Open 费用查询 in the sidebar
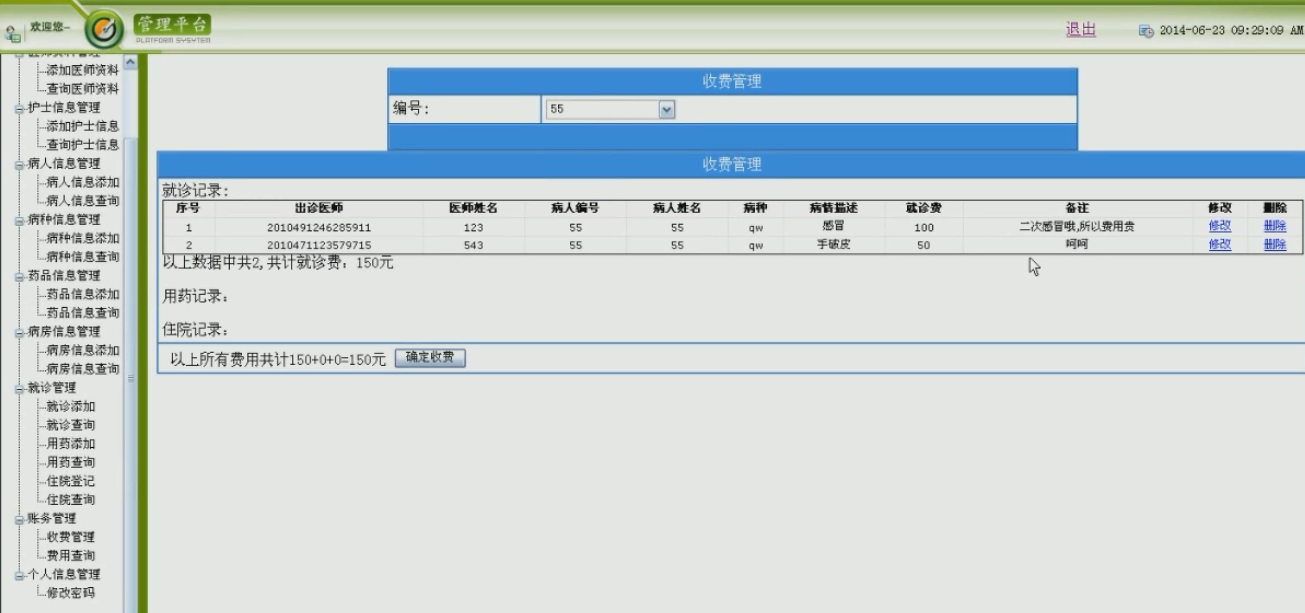The image size is (1305, 613). coord(71,555)
